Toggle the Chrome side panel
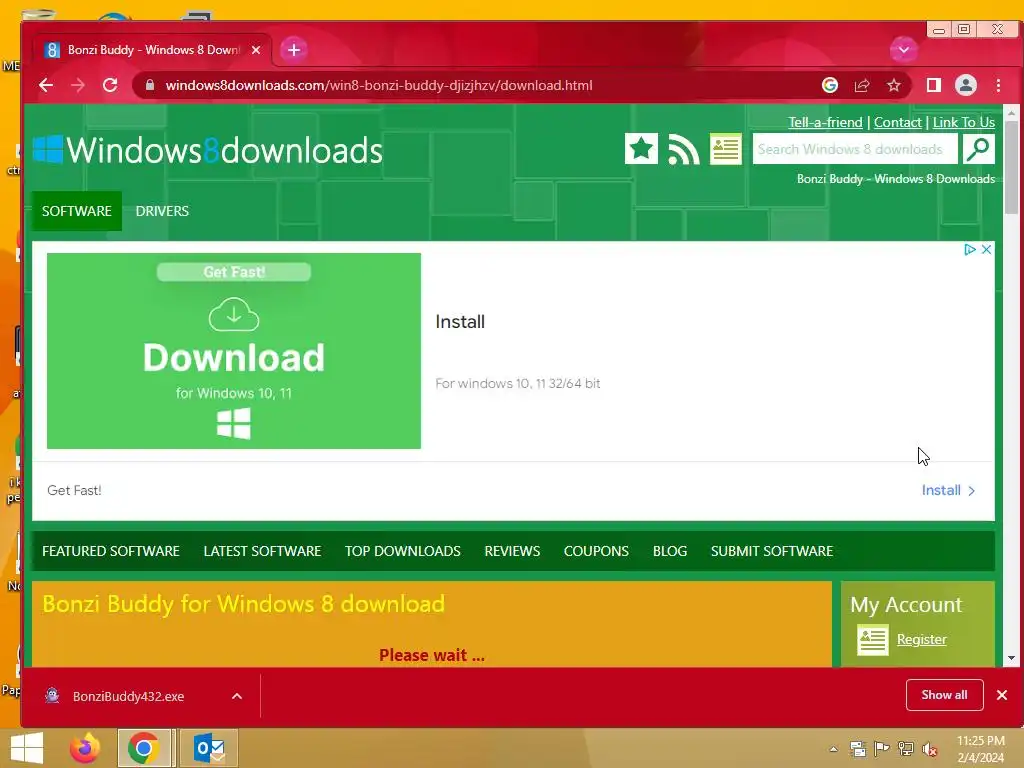Screen dimensions: 1024x768 pos(933,85)
